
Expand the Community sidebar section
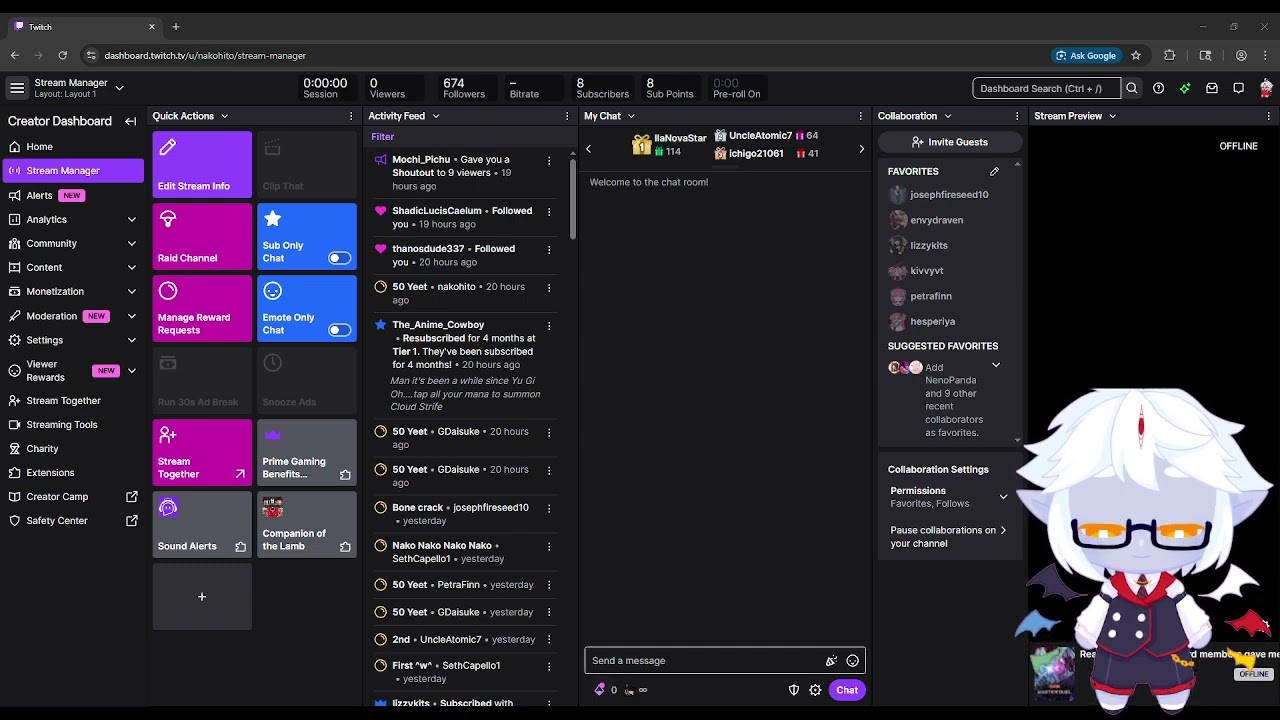click(131, 243)
